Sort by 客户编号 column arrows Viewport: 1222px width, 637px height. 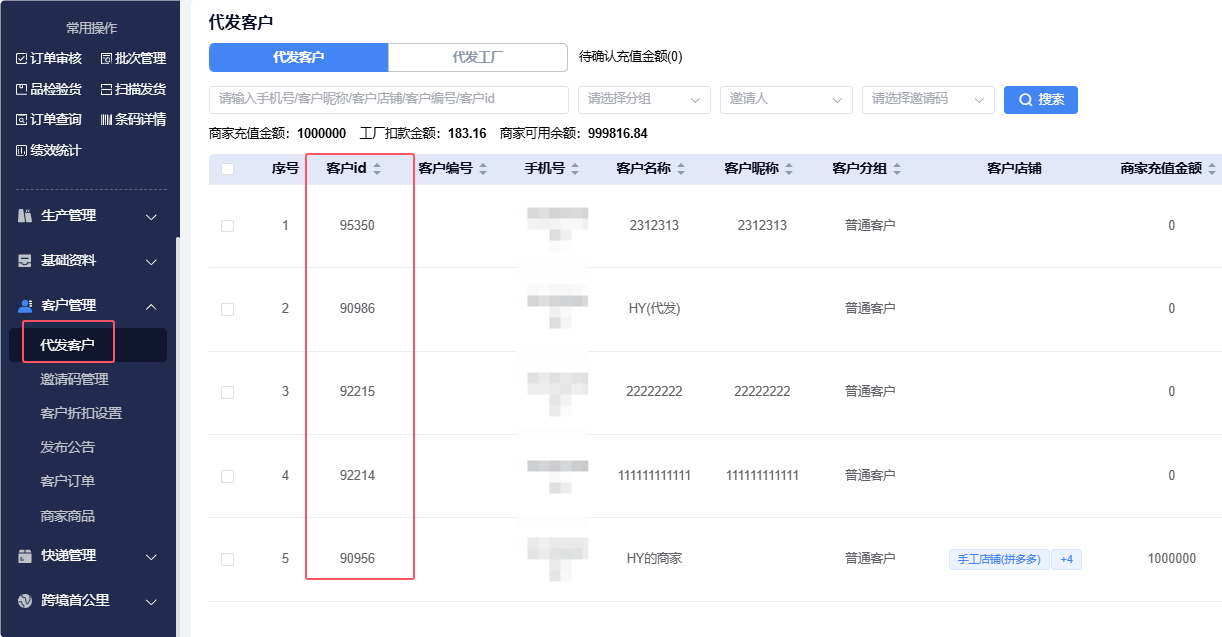(483, 169)
